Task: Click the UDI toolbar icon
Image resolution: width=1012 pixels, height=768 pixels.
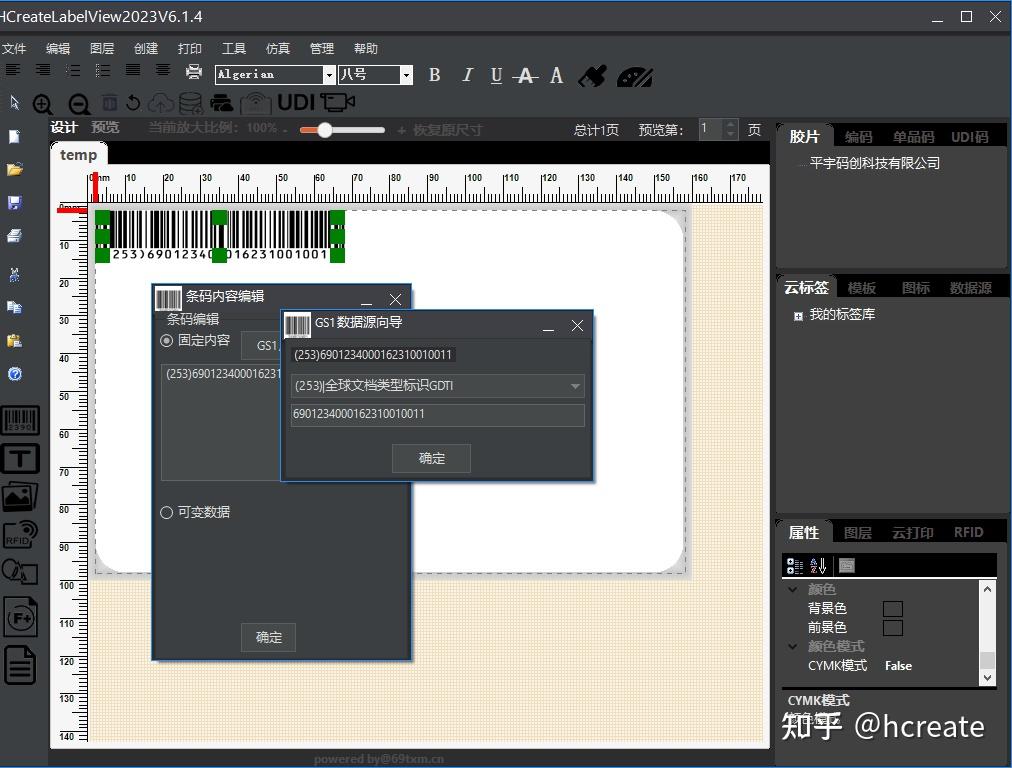Action: [x=296, y=102]
